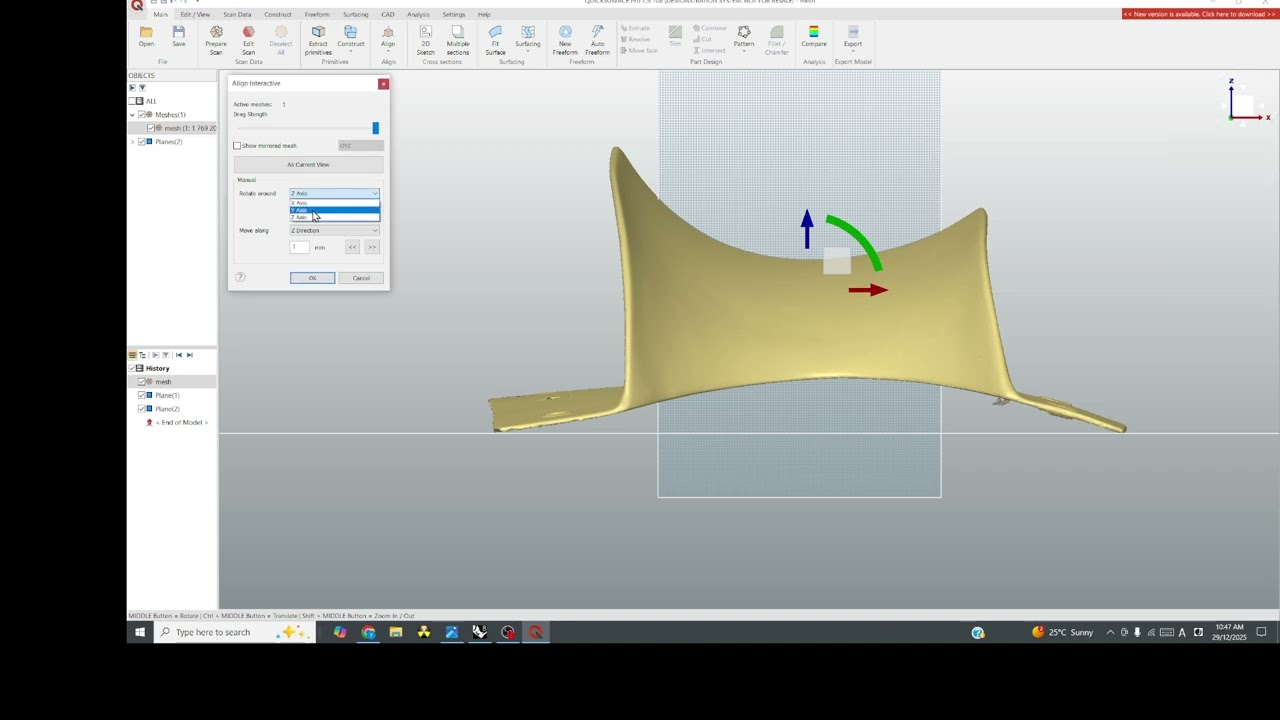The height and width of the screenshot is (720, 1280).
Task: Switch to the Analysis tab
Action: [x=418, y=15]
